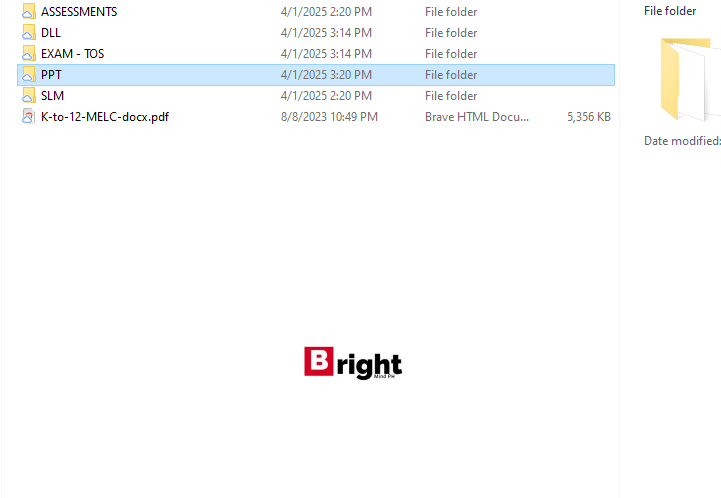Screen dimensions: 721x498
Task: Click the PPT folder icon
Action: click(28, 75)
